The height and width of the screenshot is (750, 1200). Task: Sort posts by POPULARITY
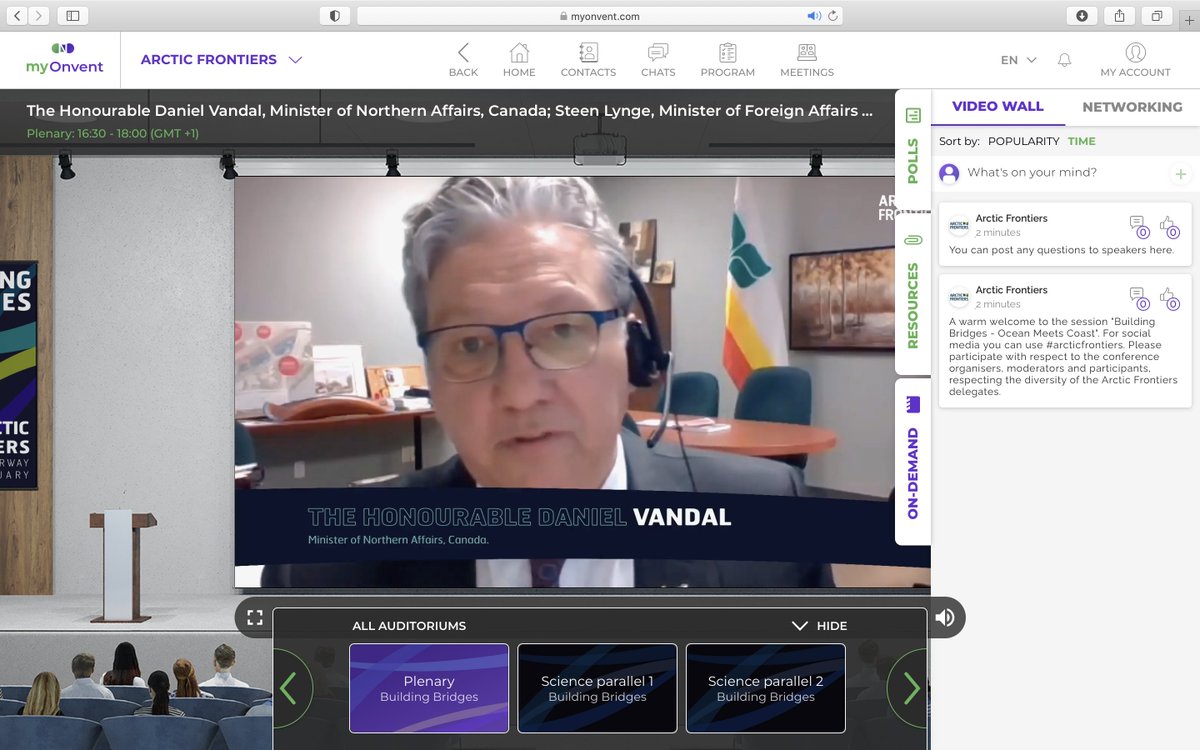pos(1023,141)
